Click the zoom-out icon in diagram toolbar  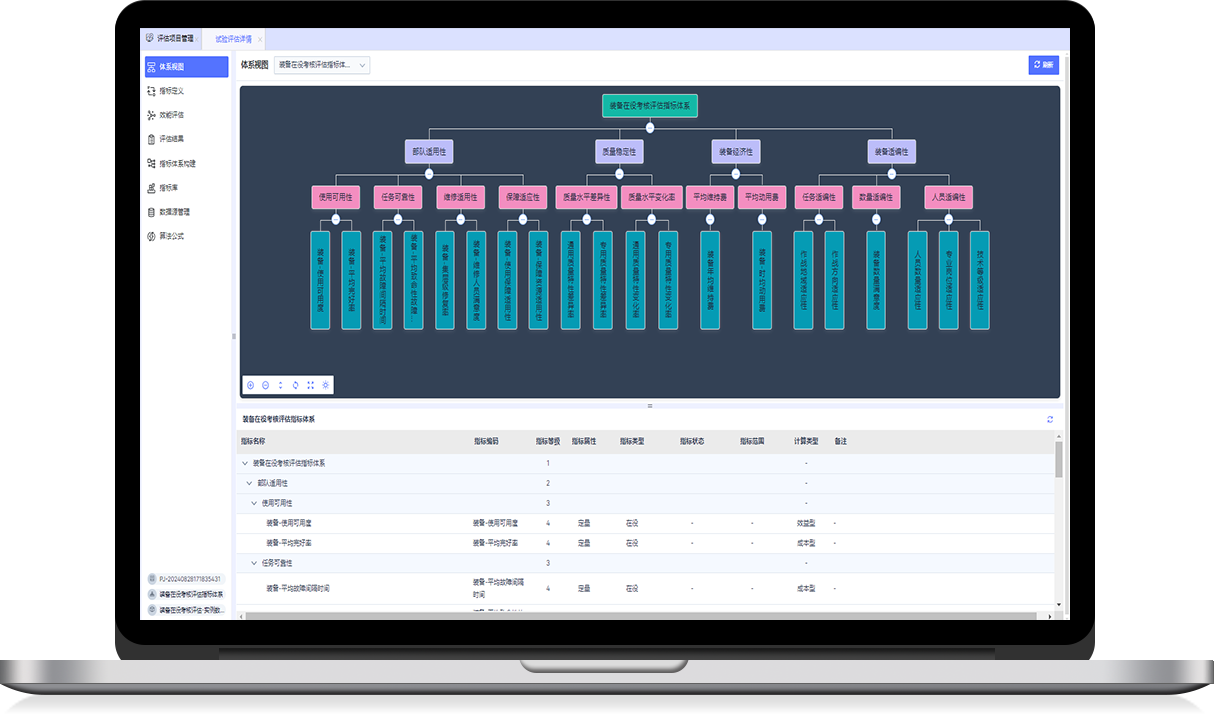(x=266, y=385)
